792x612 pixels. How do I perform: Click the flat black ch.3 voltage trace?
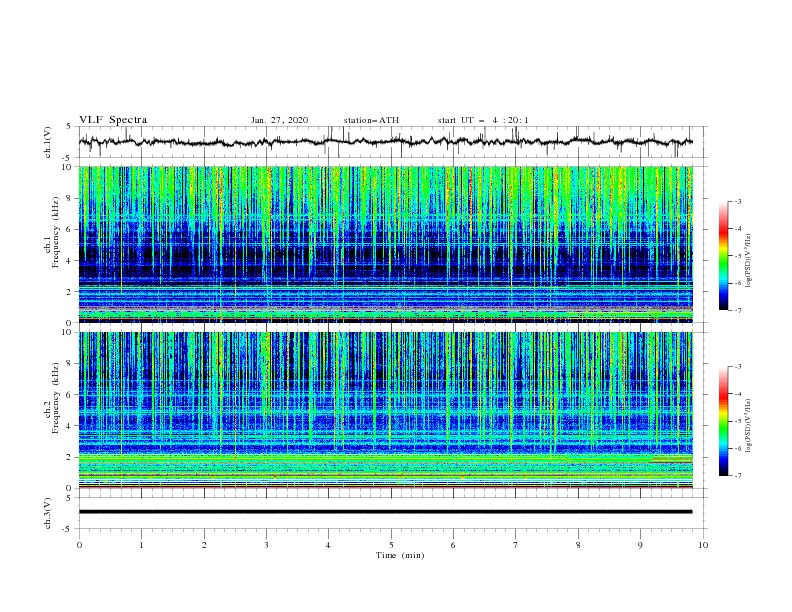tap(385, 512)
